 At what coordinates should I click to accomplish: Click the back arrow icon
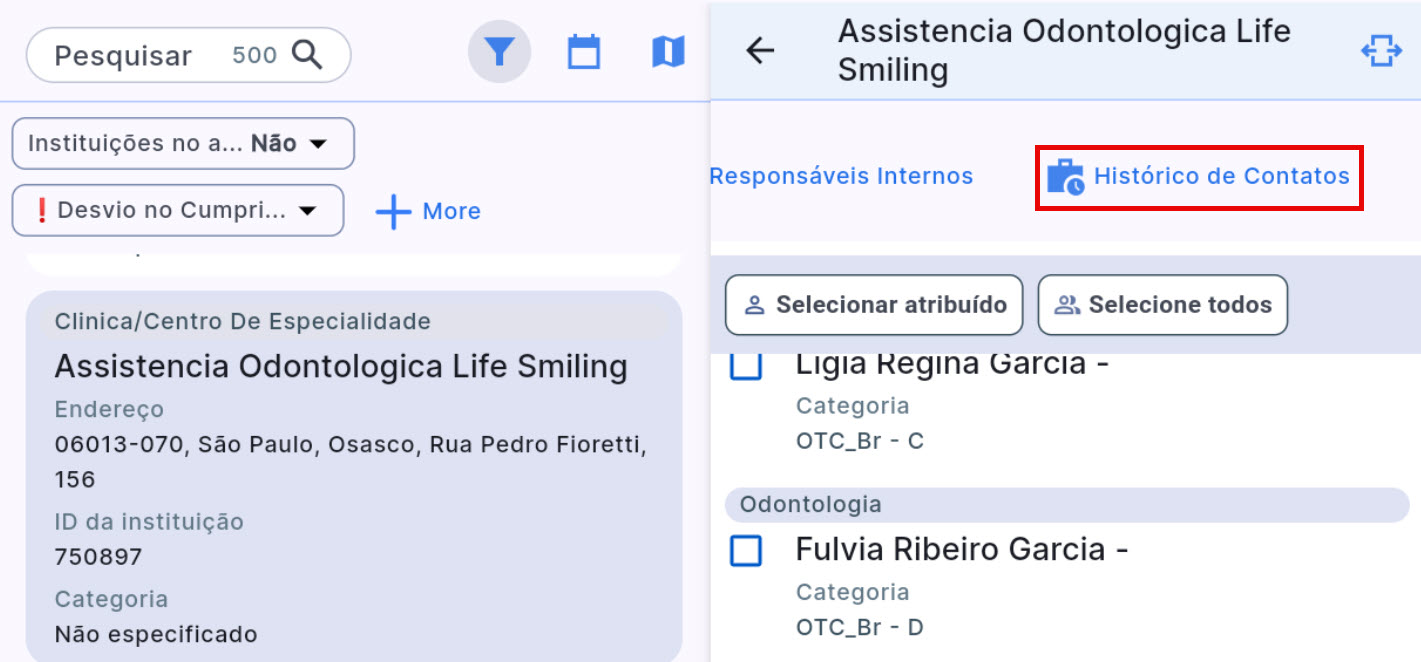click(x=761, y=51)
